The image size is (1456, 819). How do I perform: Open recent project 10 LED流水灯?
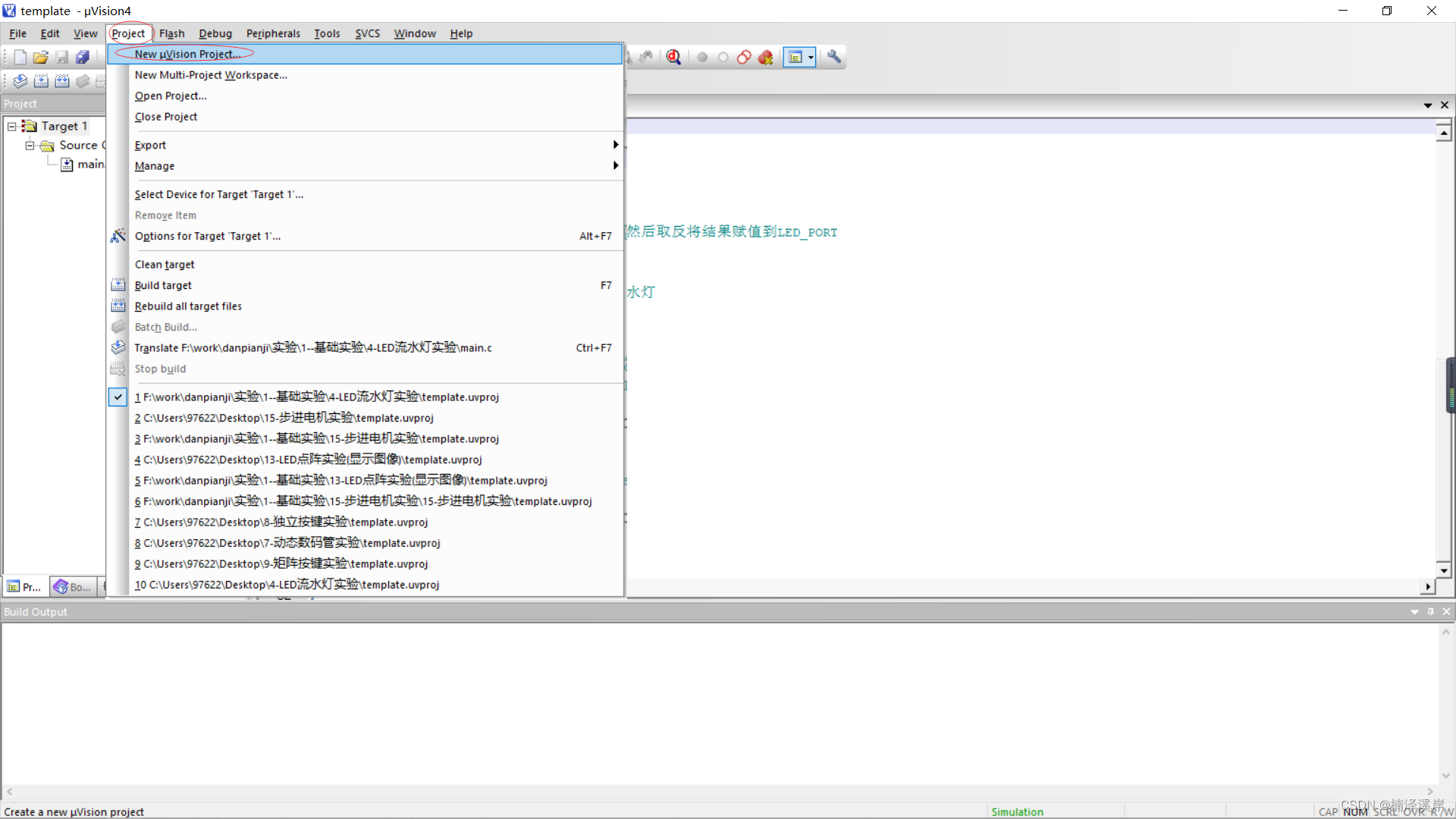[x=287, y=584]
